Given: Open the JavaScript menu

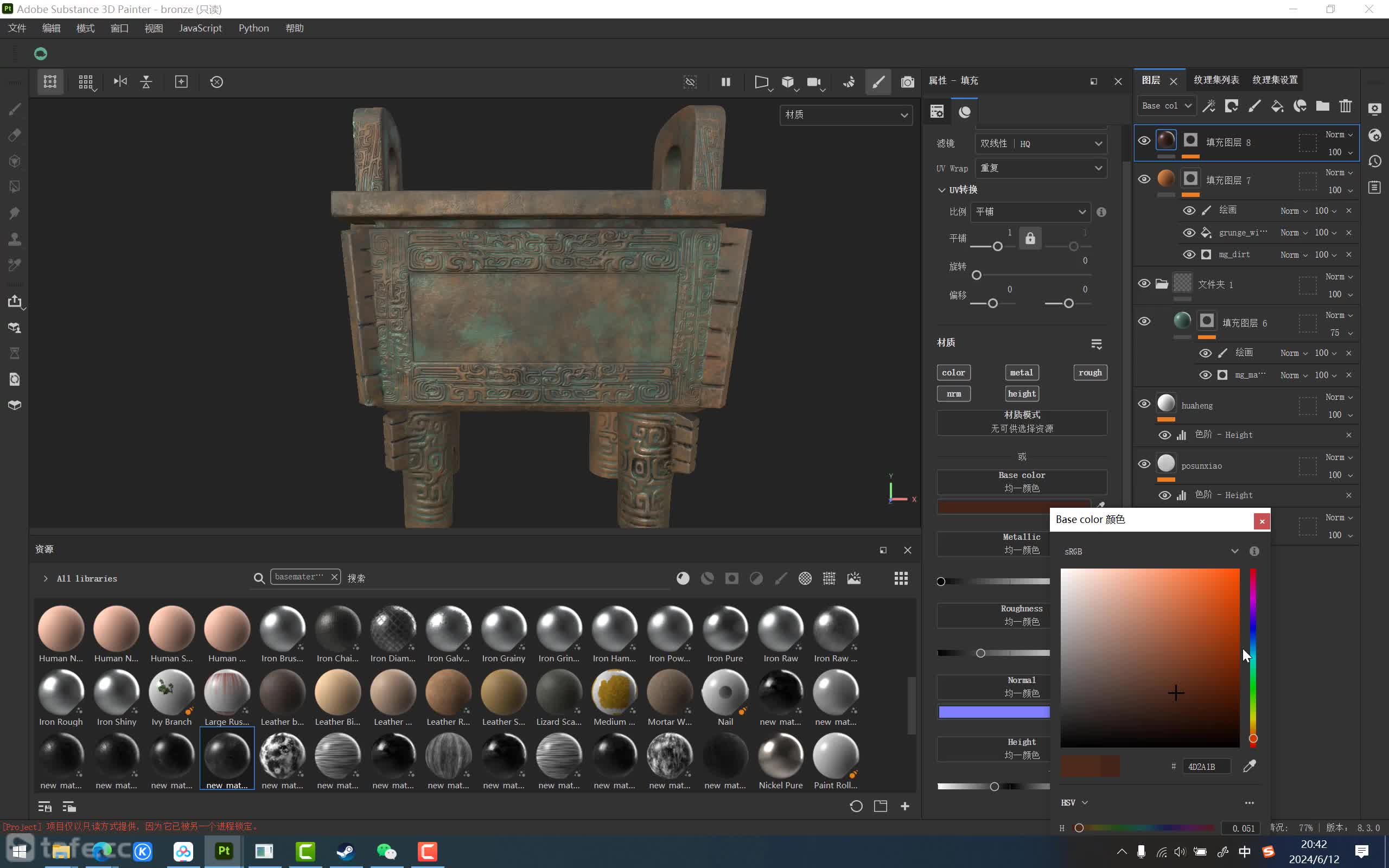Looking at the screenshot, I should click(200, 28).
